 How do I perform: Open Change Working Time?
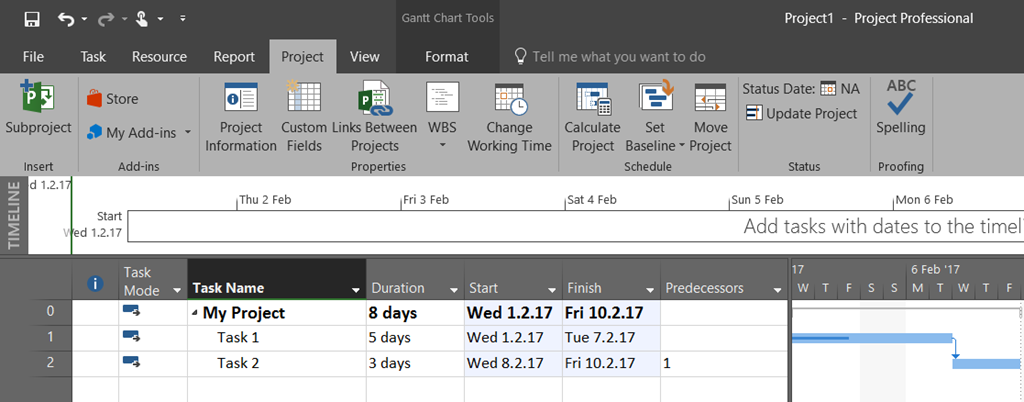click(509, 100)
